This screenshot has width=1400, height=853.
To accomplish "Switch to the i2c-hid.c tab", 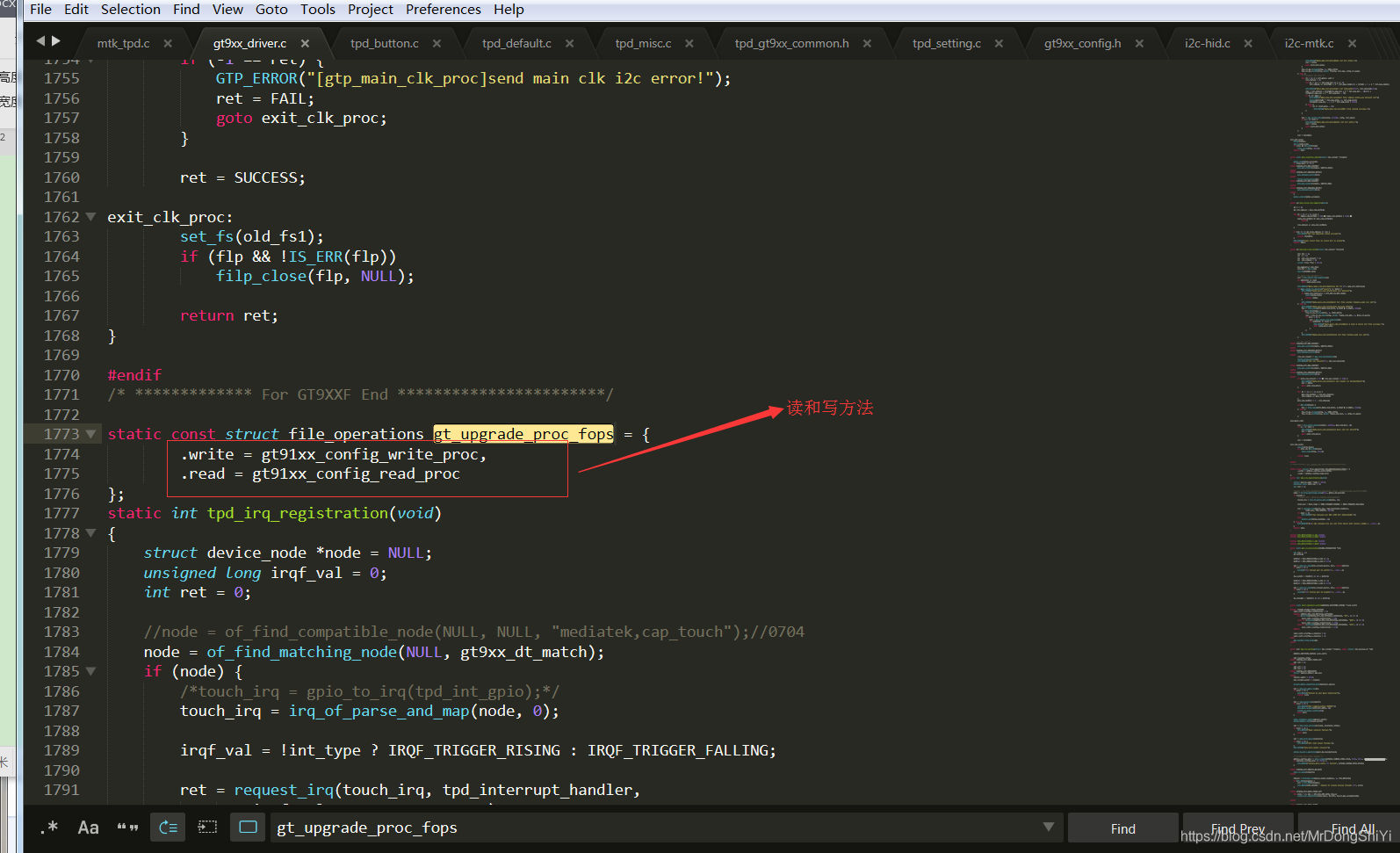I will pos(1207,43).
